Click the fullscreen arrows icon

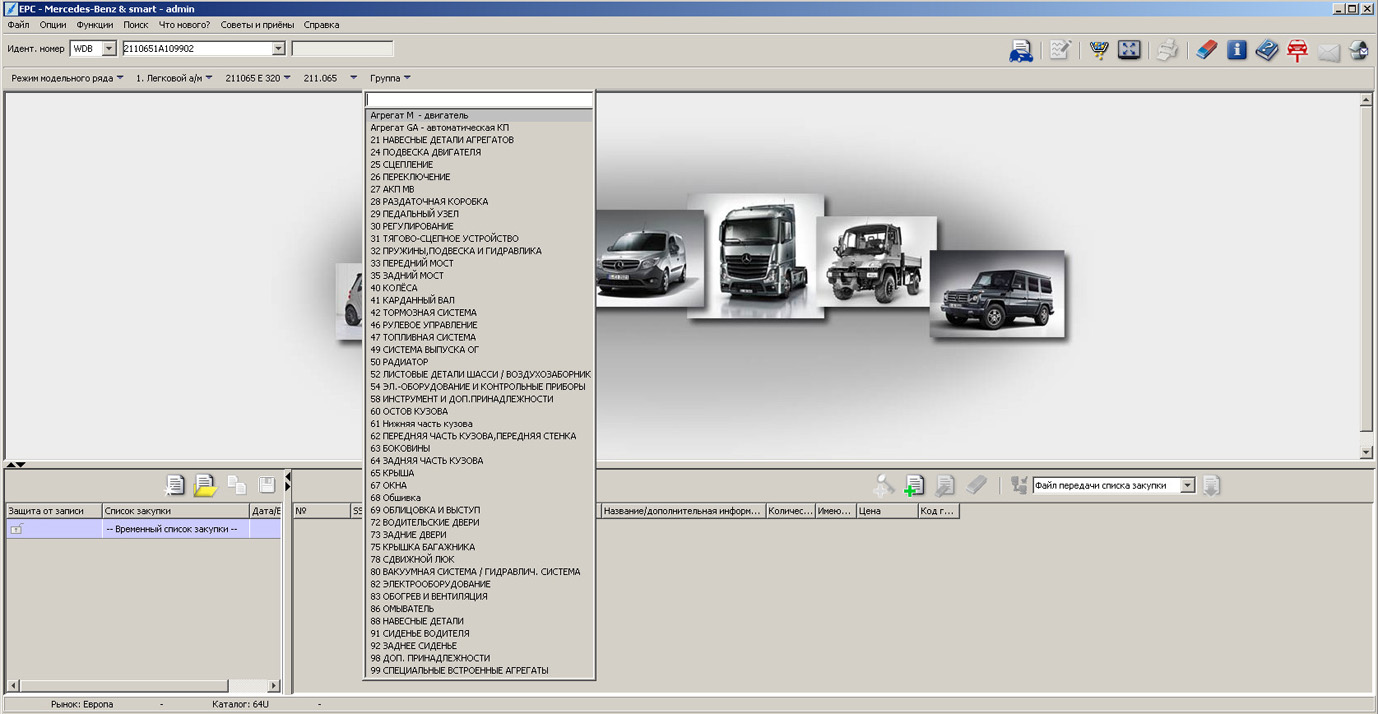(1129, 50)
